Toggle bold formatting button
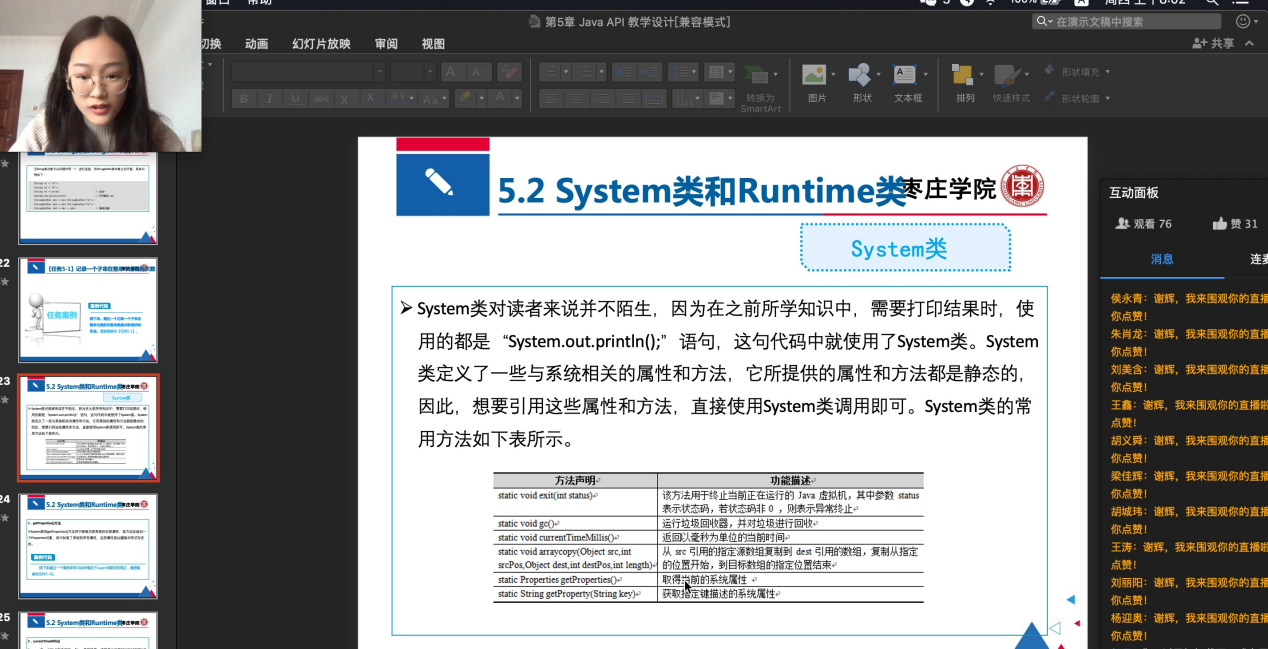This screenshot has width=1268, height=649. (x=243, y=98)
